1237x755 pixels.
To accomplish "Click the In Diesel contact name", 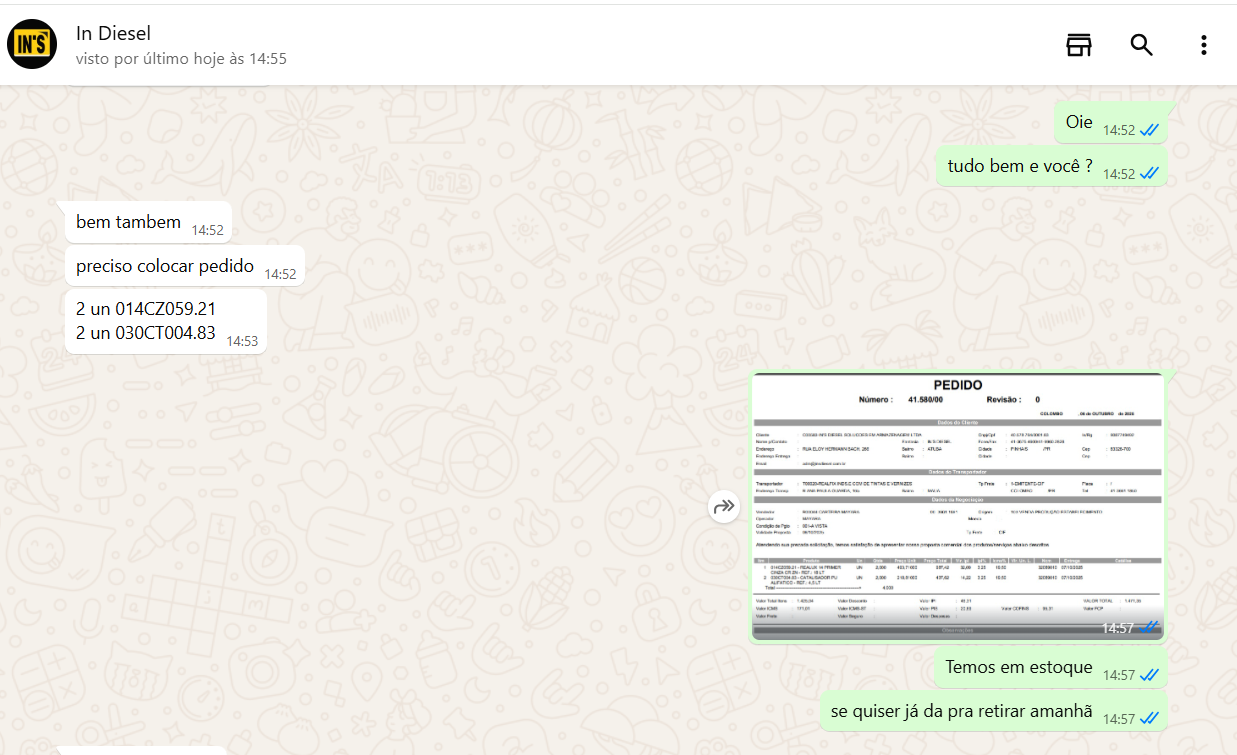I will (x=113, y=34).
